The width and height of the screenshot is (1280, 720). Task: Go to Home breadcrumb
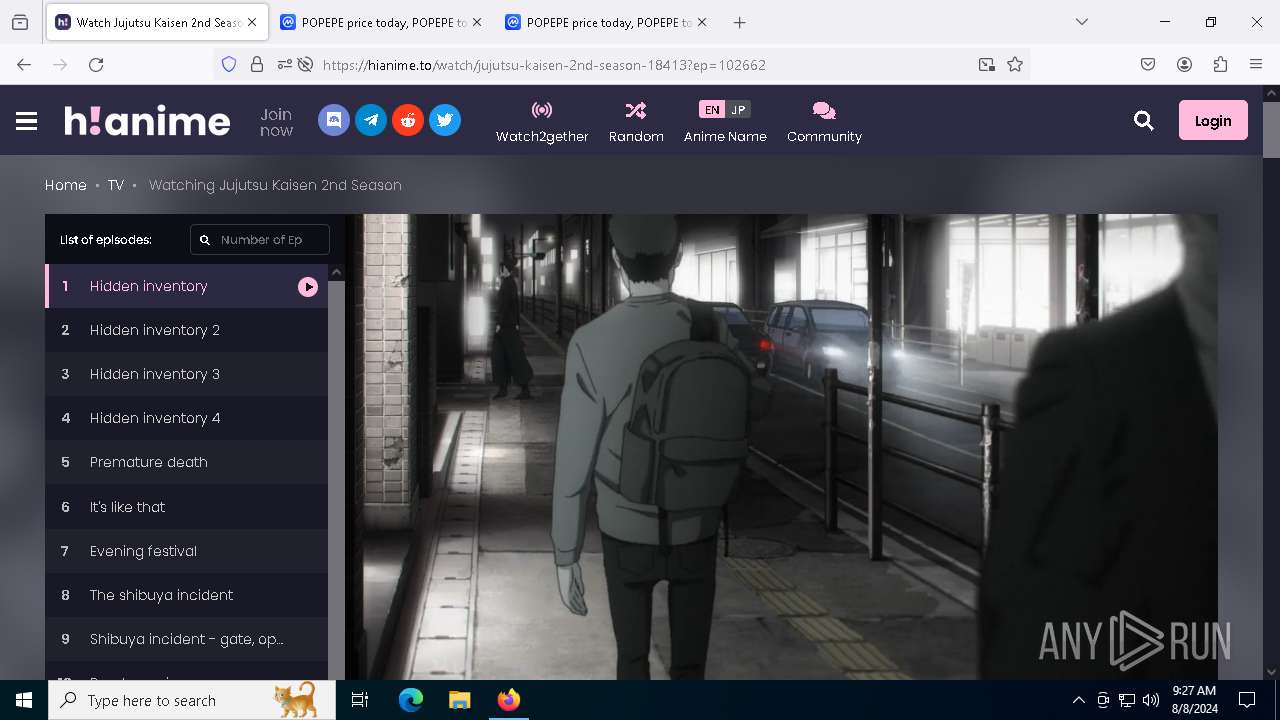click(66, 185)
